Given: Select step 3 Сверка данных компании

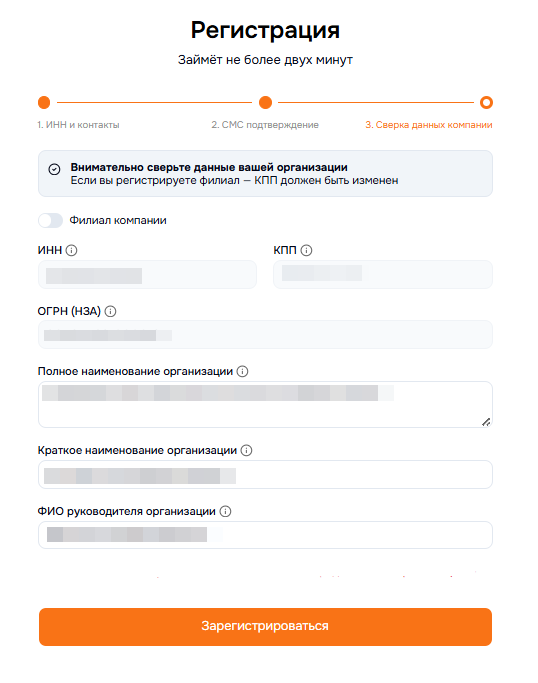Looking at the screenshot, I should (429, 125).
